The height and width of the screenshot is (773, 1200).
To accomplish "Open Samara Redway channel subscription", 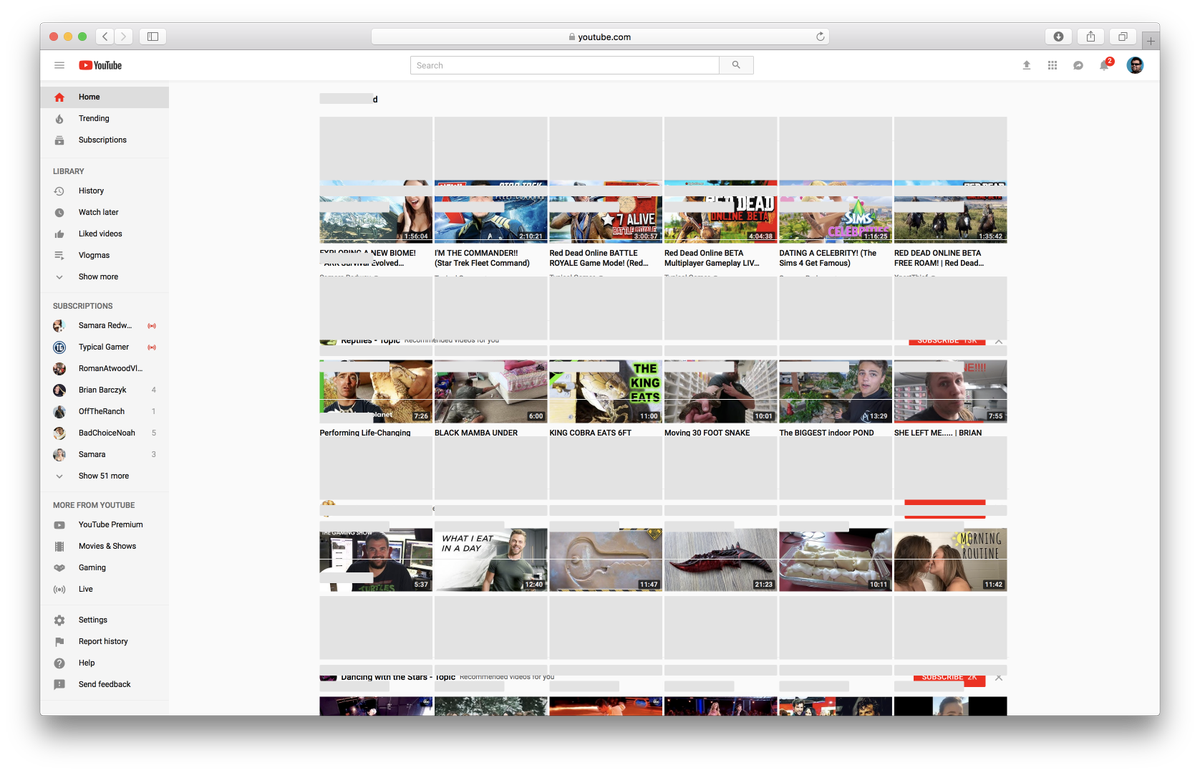I will pos(104,326).
